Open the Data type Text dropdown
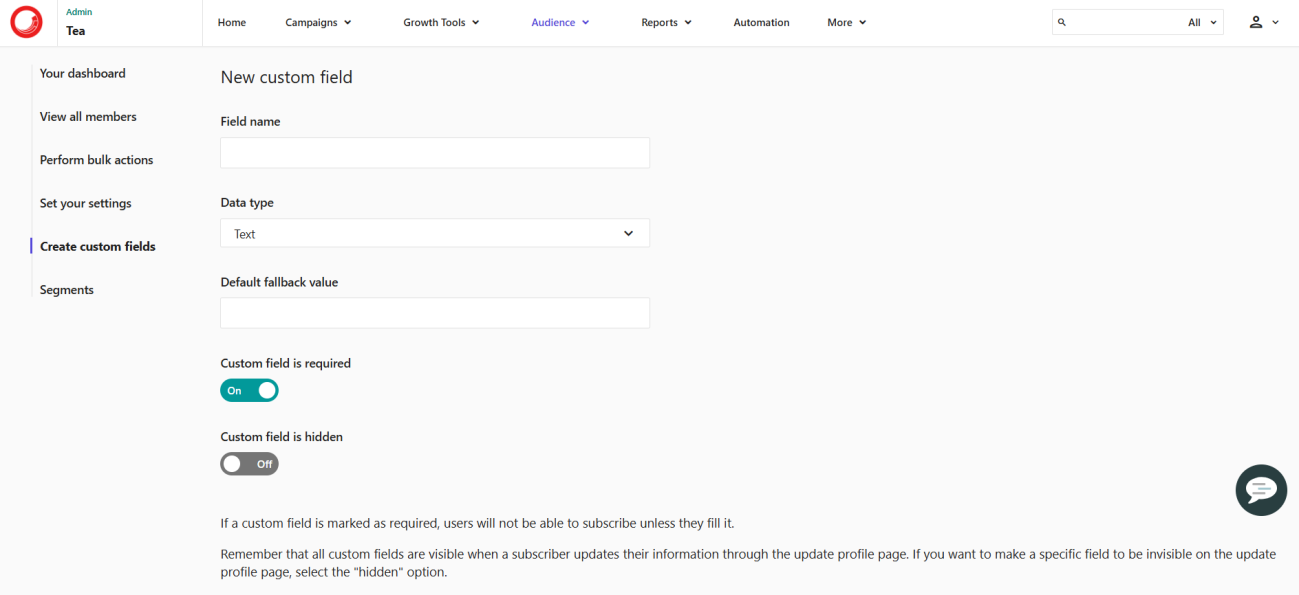This screenshot has width=1299, height=595. click(x=435, y=233)
